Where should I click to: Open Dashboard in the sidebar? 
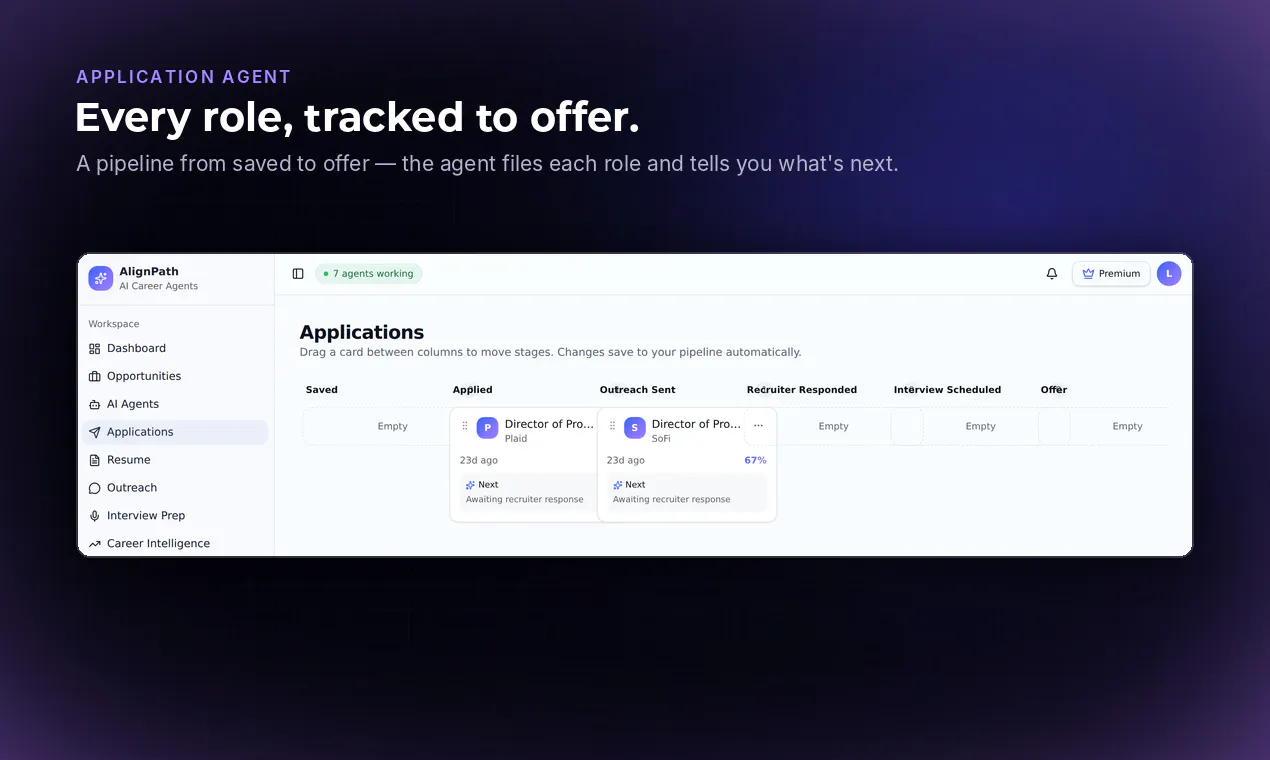pyautogui.click(x=175, y=348)
